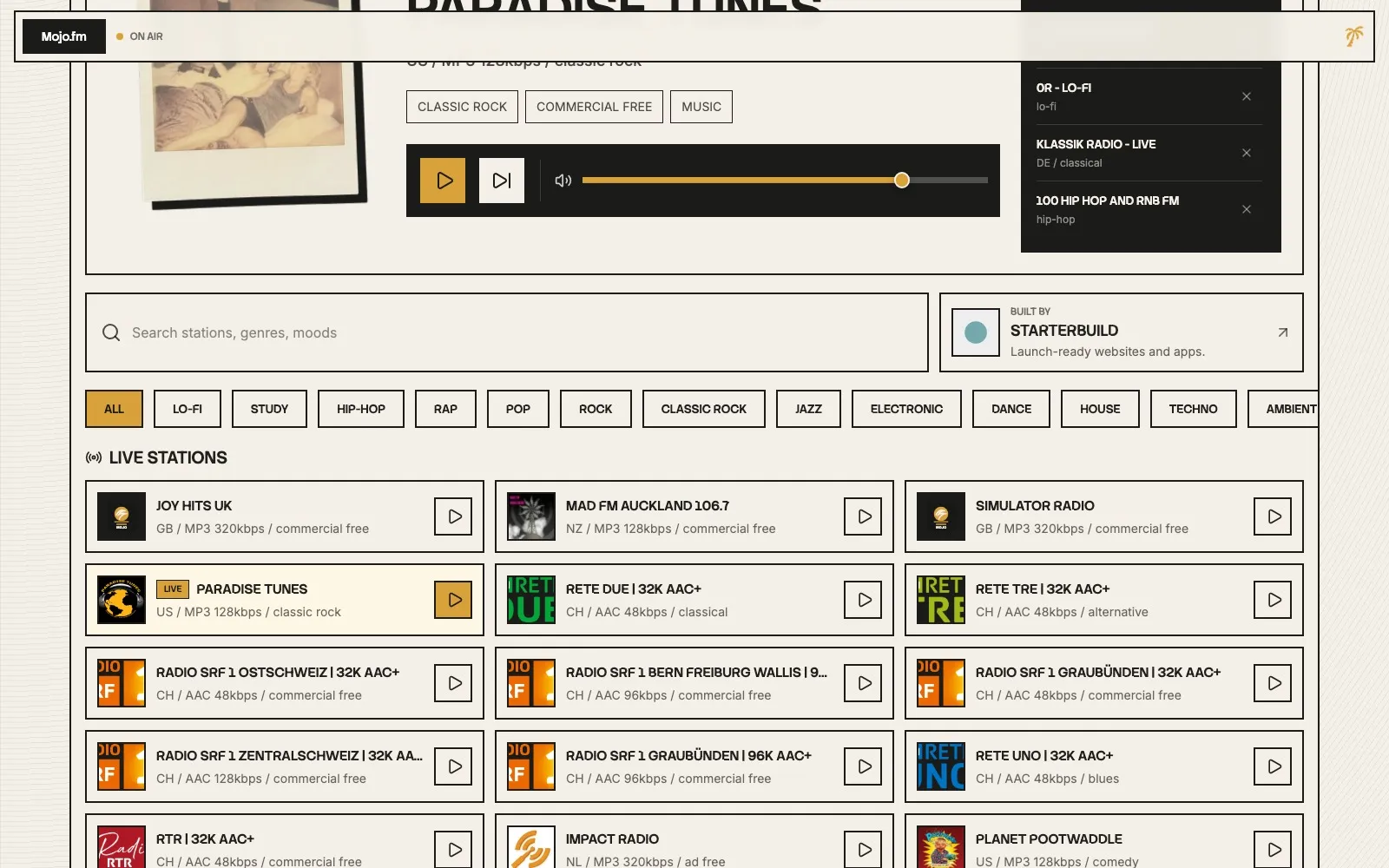Filter stations by TECHNO

click(x=1193, y=409)
